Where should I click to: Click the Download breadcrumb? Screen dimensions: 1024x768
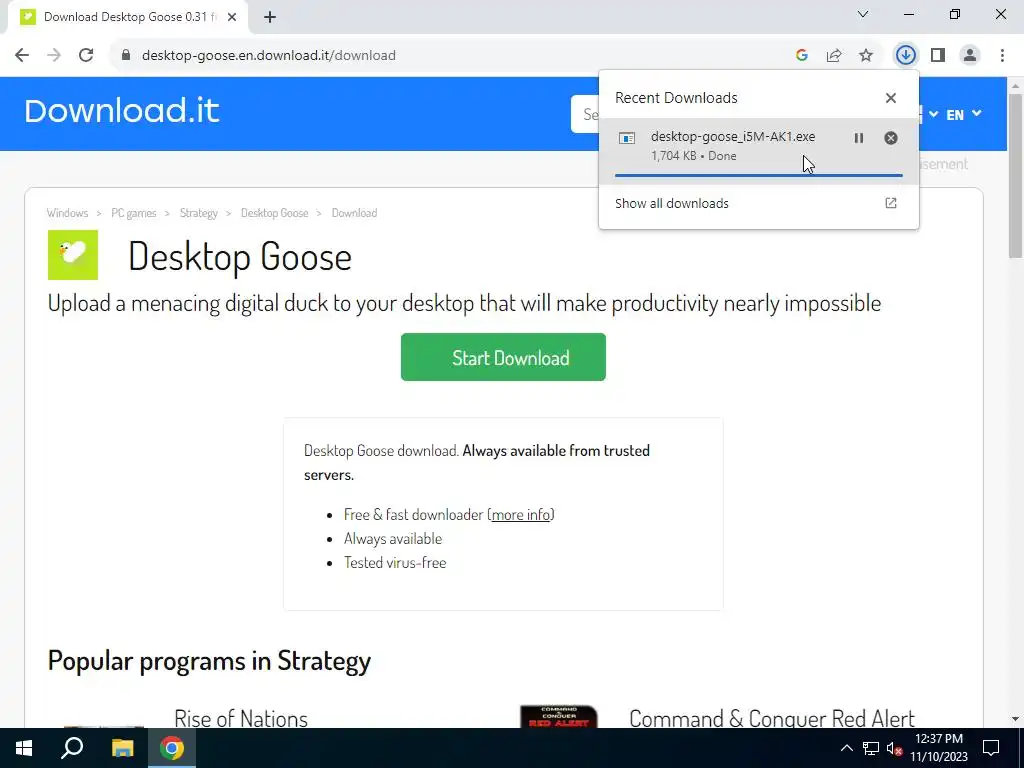click(x=354, y=213)
